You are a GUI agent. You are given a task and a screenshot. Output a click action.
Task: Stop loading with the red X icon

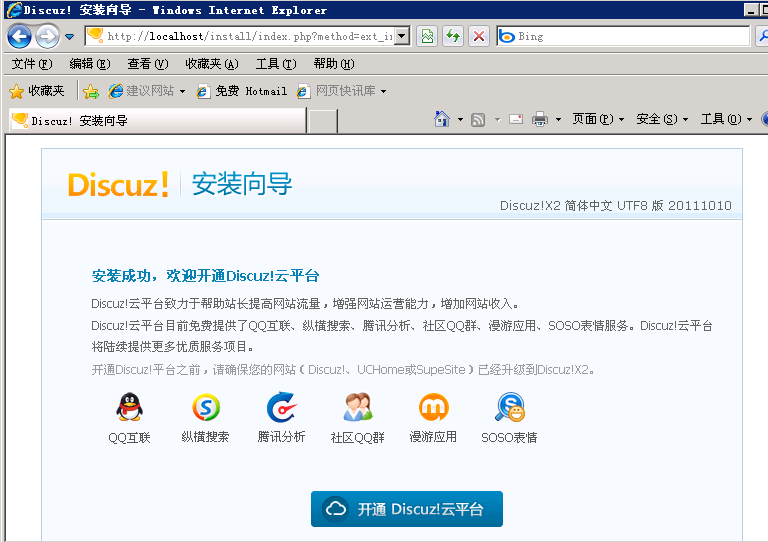click(479, 36)
